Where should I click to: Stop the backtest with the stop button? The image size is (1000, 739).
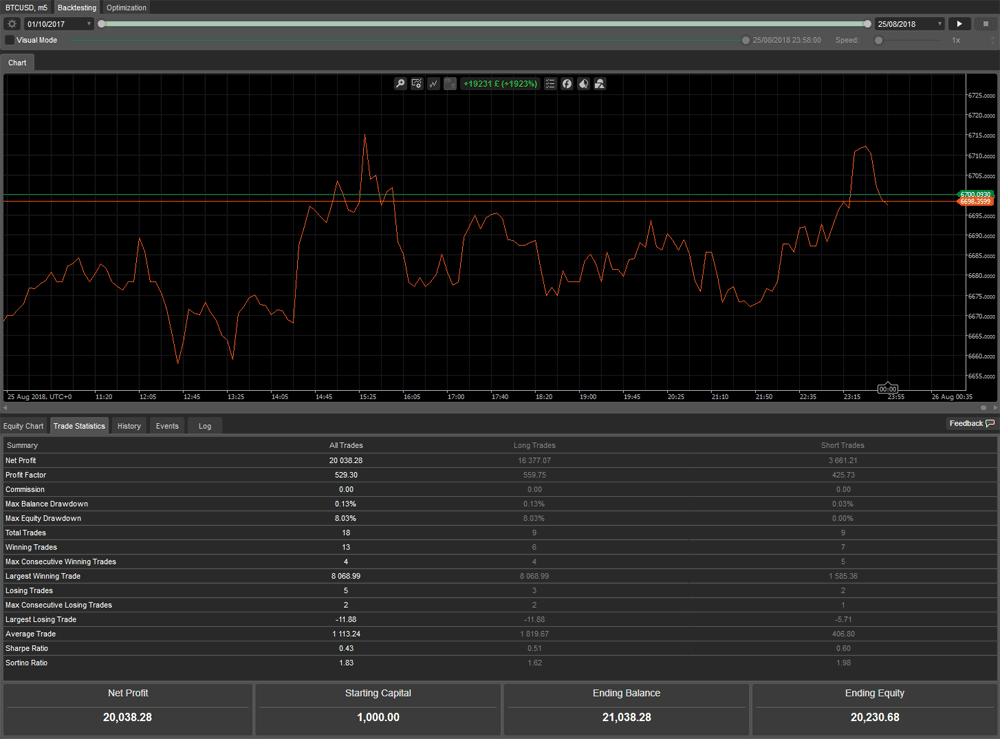985,24
